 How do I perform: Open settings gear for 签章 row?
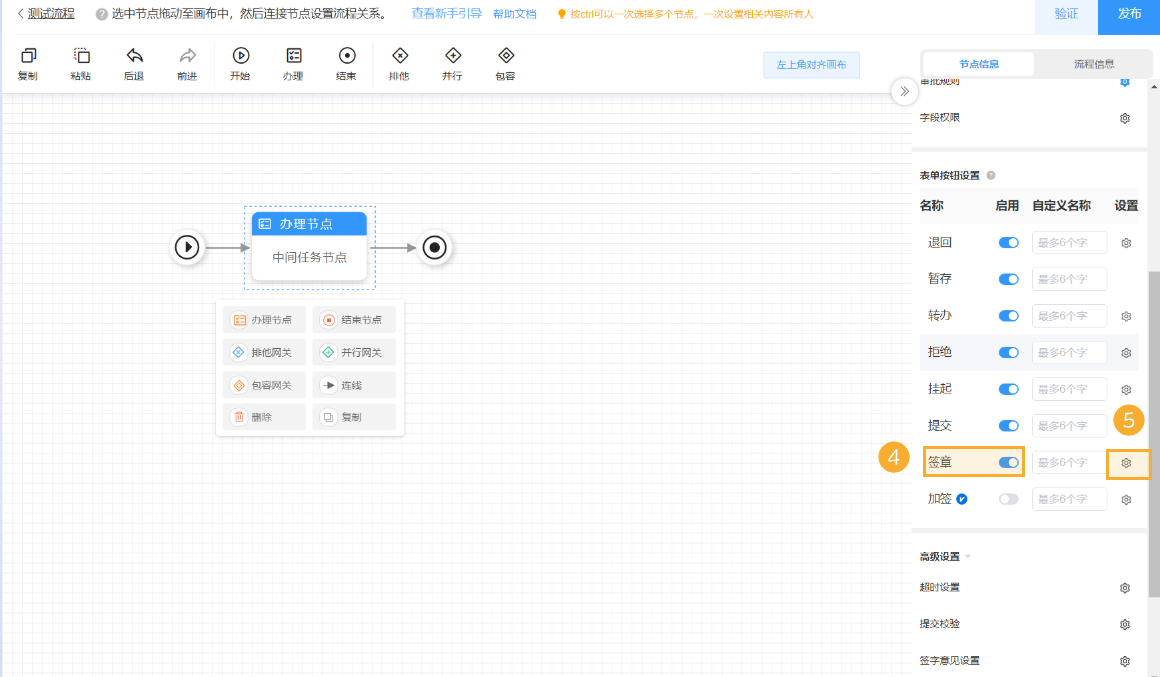coord(1126,463)
